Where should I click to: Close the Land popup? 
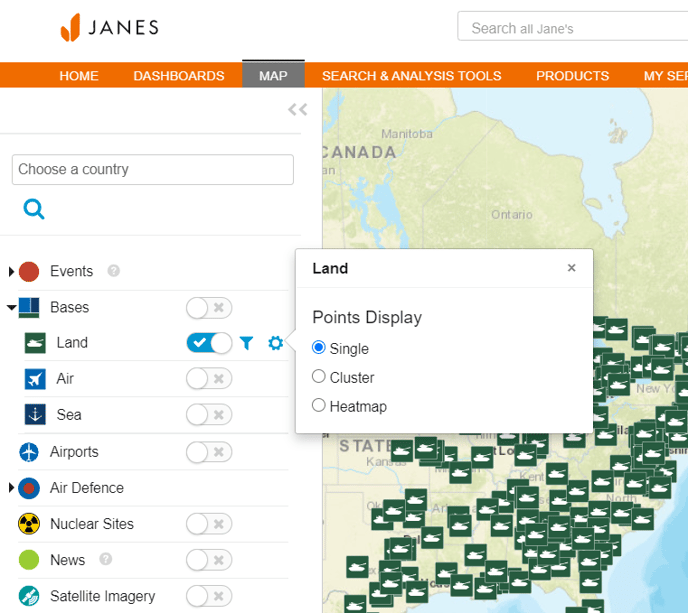click(x=571, y=268)
